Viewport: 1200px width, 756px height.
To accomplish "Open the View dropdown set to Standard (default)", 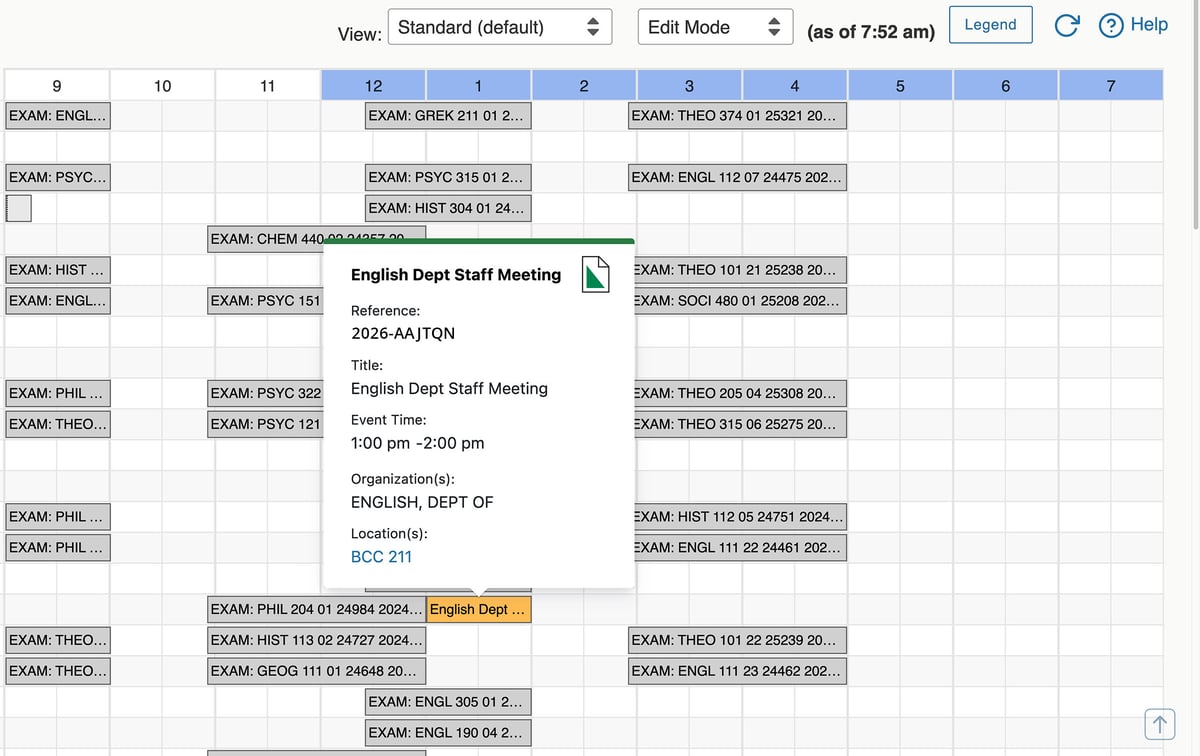I will tap(498, 28).
